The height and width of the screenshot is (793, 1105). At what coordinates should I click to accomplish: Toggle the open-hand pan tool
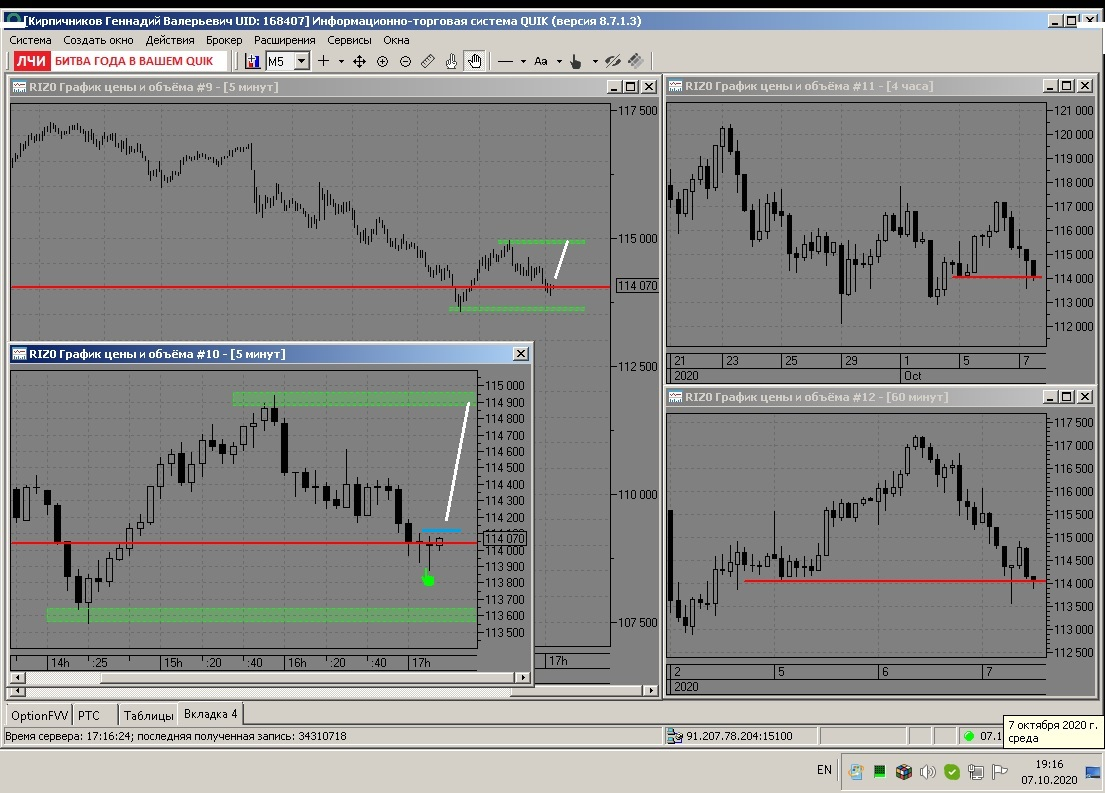tap(474, 61)
